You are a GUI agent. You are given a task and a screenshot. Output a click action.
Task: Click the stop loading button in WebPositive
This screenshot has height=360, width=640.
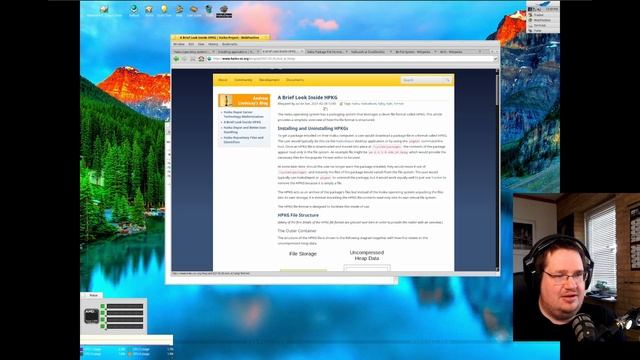point(193,59)
